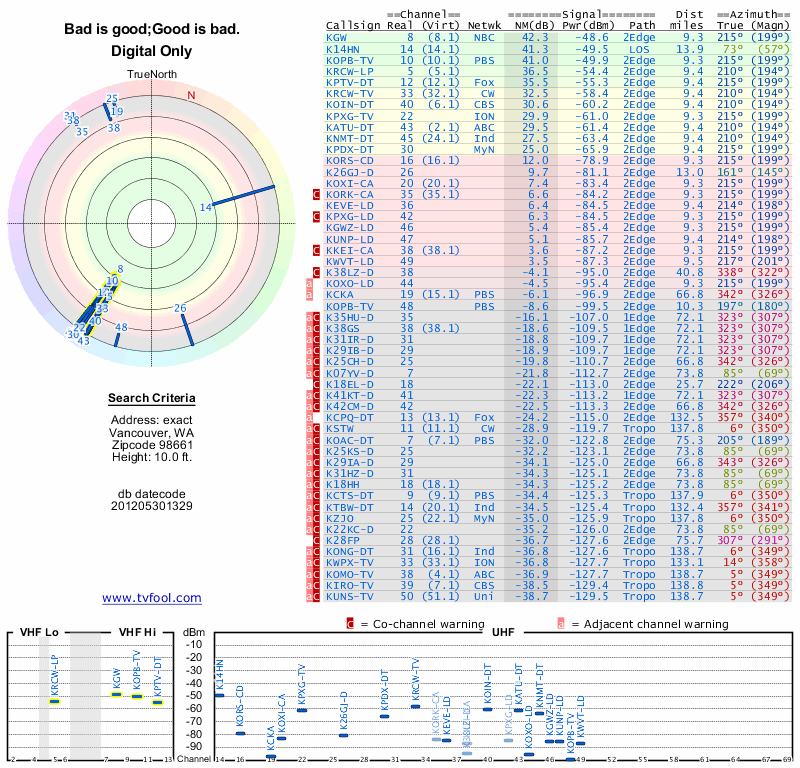Select KGW in the table Callsign column
The height and width of the screenshot is (768, 800).
click(336, 38)
